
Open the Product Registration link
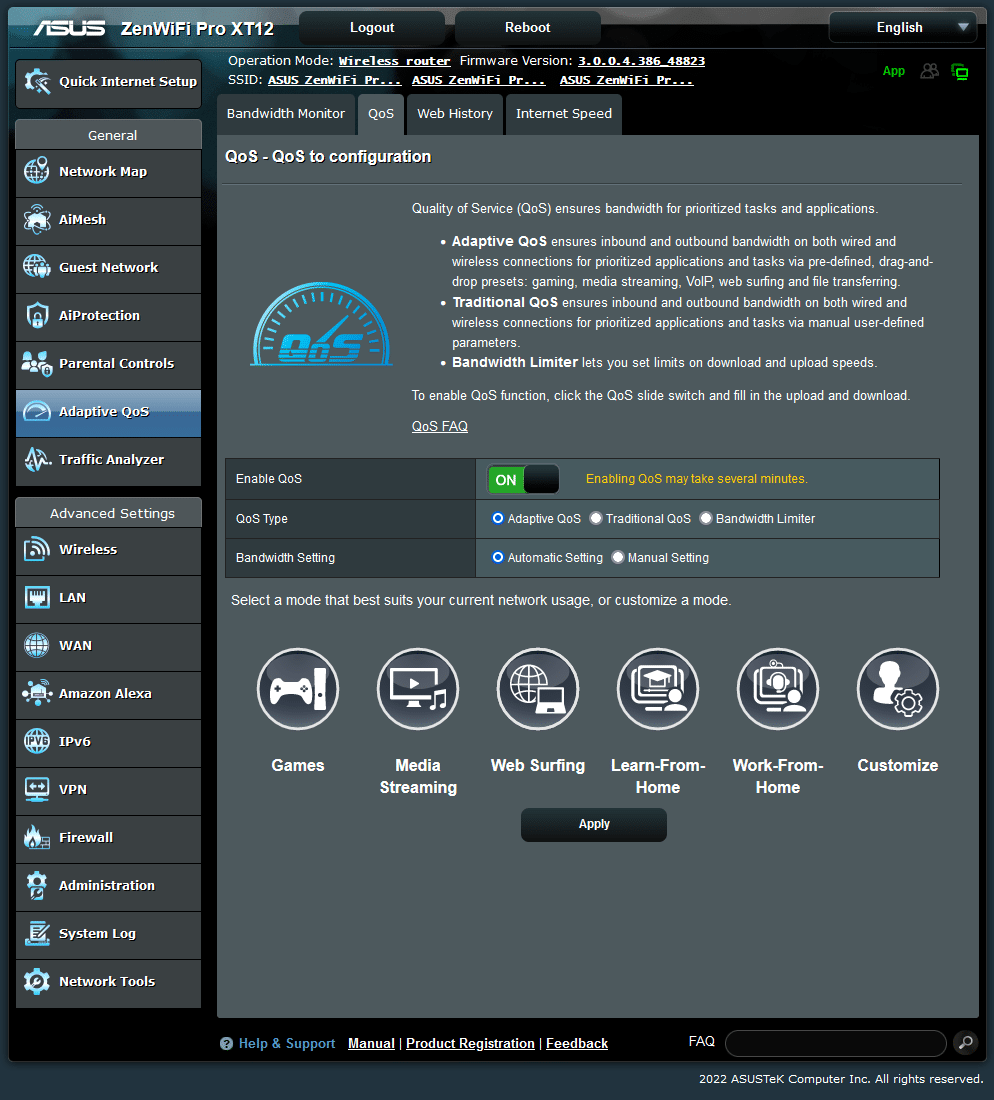click(470, 1043)
